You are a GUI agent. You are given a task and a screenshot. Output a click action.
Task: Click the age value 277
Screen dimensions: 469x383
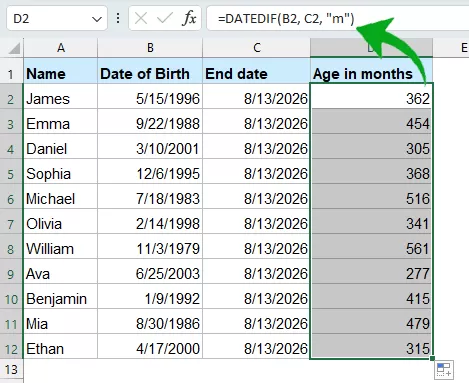(371, 271)
